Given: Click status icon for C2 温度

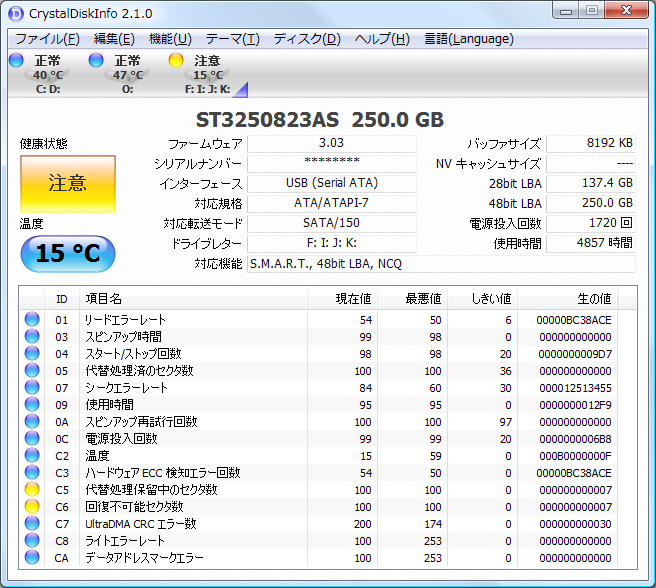Looking at the screenshot, I should coord(32,456).
